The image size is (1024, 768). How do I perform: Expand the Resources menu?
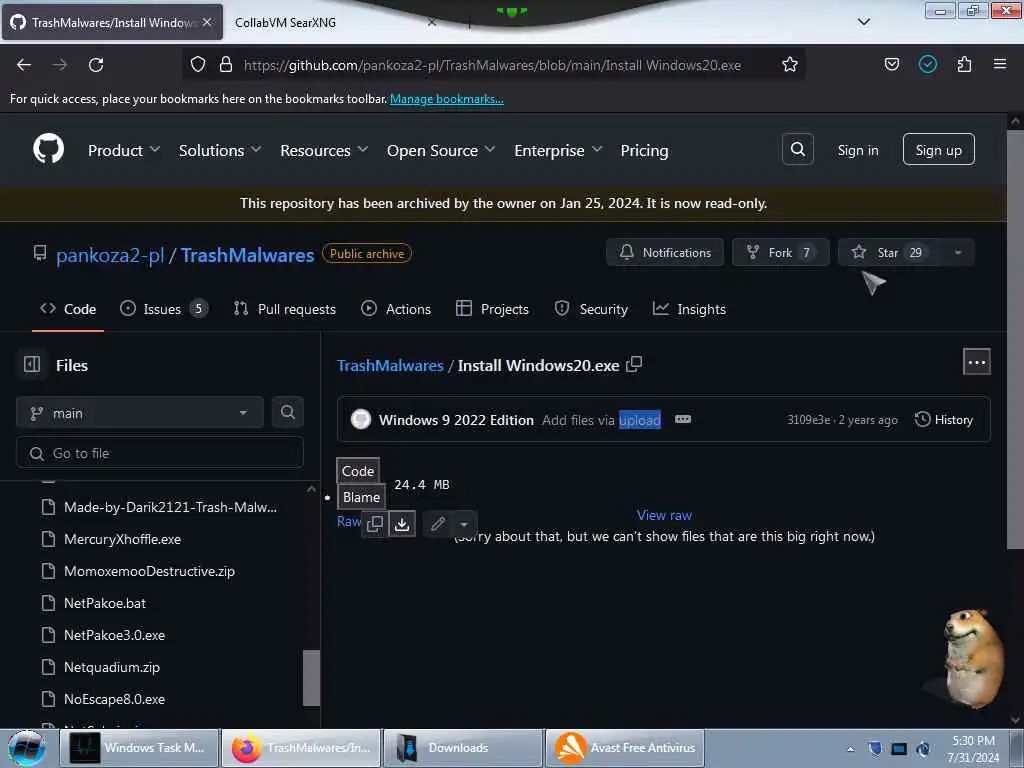tap(324, 151)
